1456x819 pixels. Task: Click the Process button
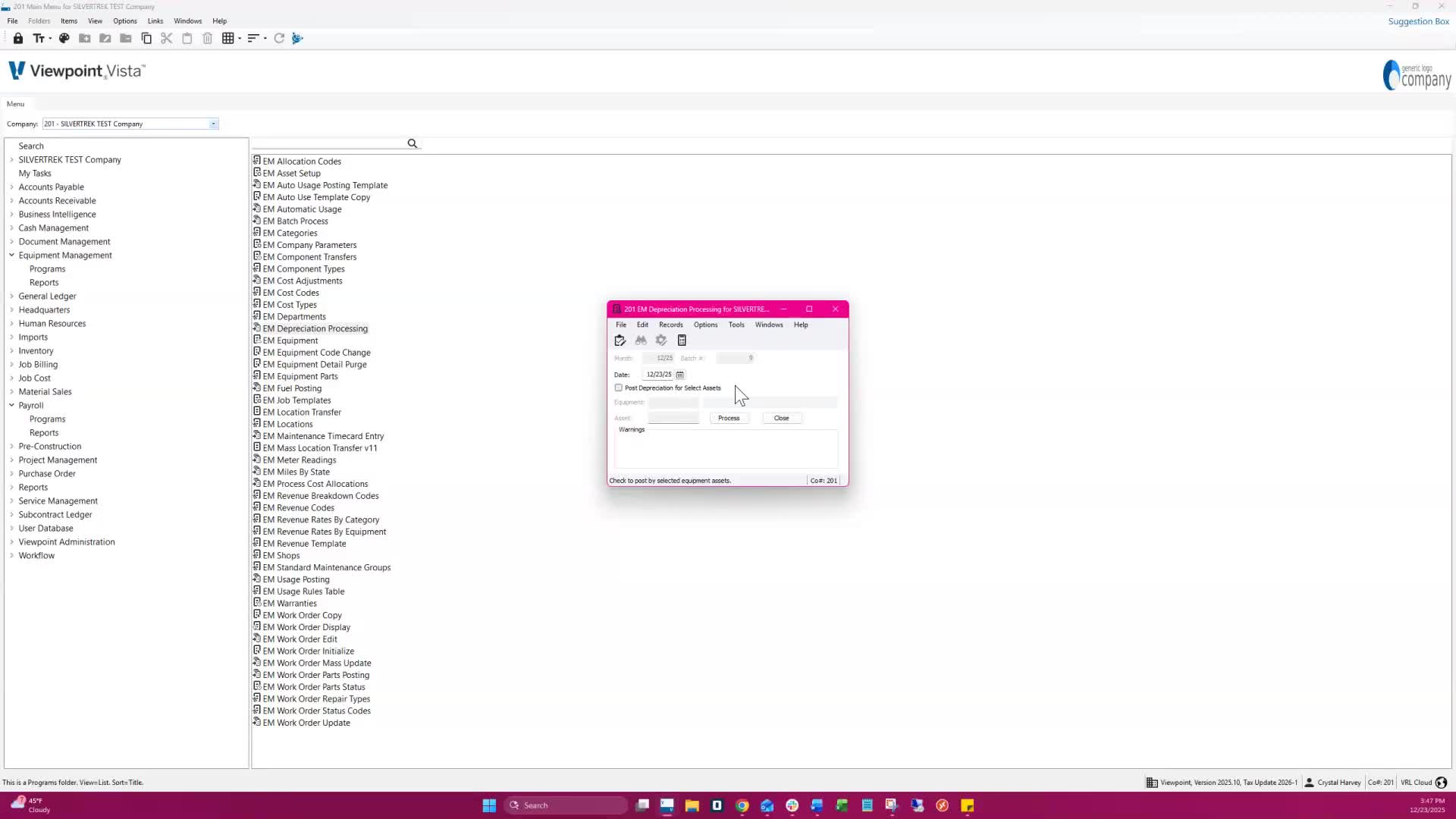pyautogui.click(x=729, y=418)
